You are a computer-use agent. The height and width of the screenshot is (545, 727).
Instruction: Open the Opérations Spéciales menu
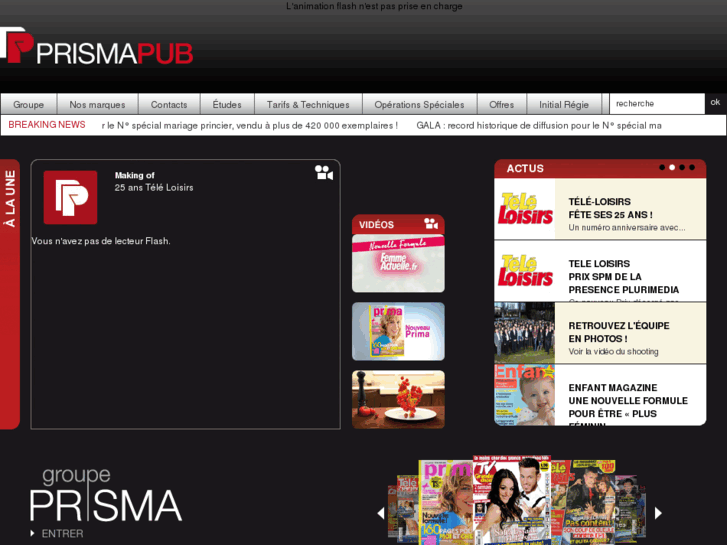[420, 104]
